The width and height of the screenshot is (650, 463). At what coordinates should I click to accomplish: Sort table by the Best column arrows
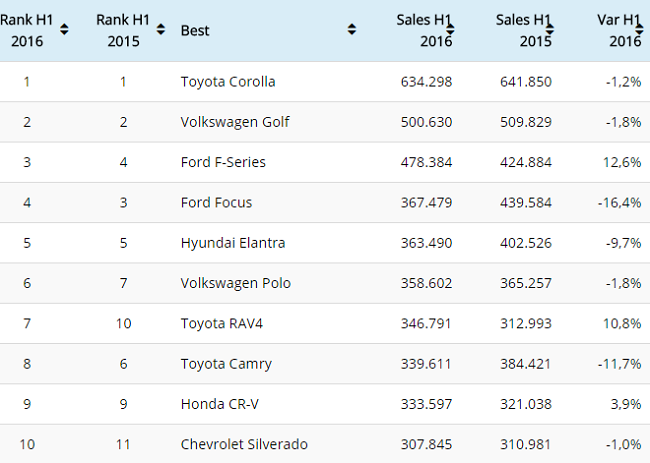coord(351,30)
